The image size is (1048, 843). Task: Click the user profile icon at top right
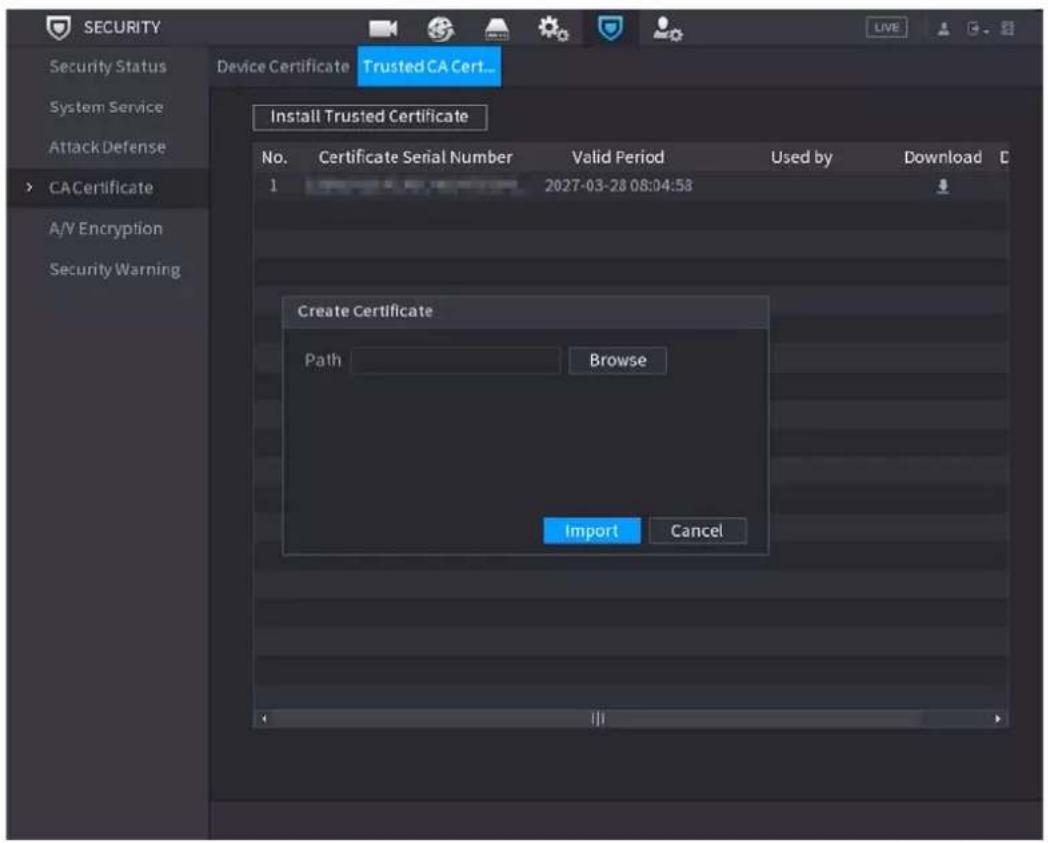tap(943, 28)
